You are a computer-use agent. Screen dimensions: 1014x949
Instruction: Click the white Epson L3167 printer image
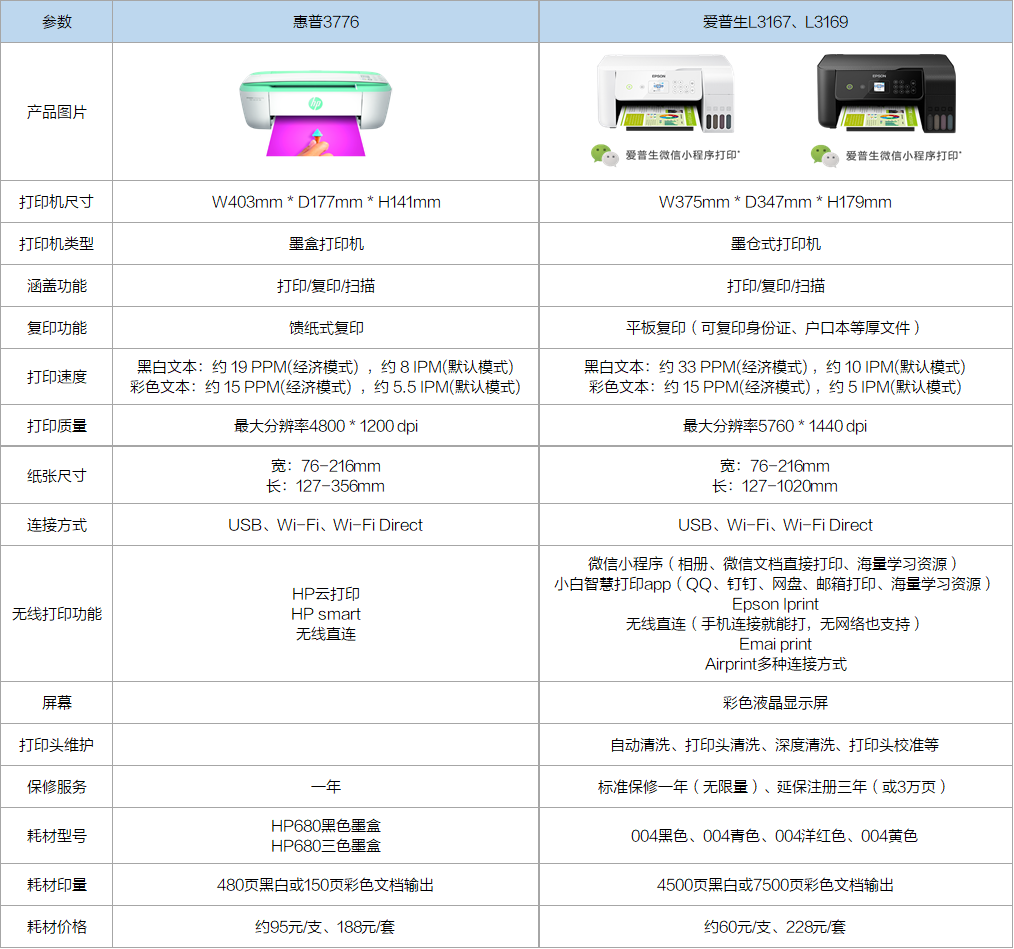click(x=665, y=93)
